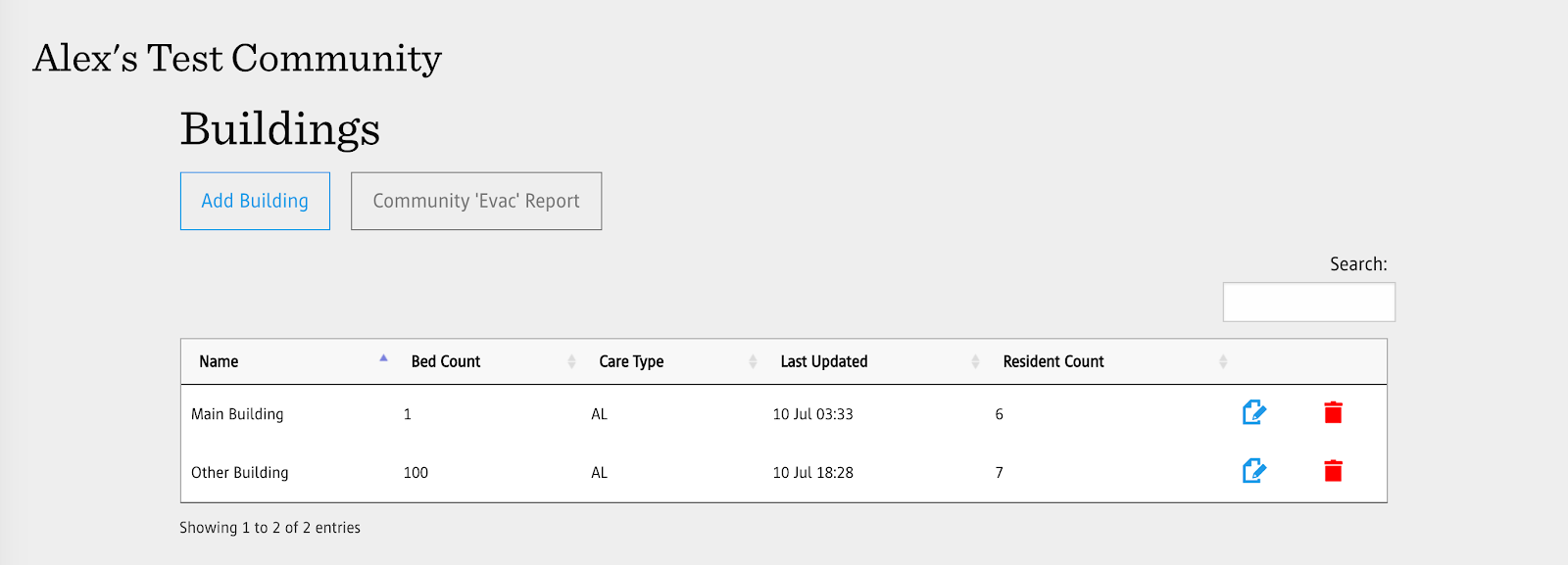Click sort arrows beside Bed Count

571,362
